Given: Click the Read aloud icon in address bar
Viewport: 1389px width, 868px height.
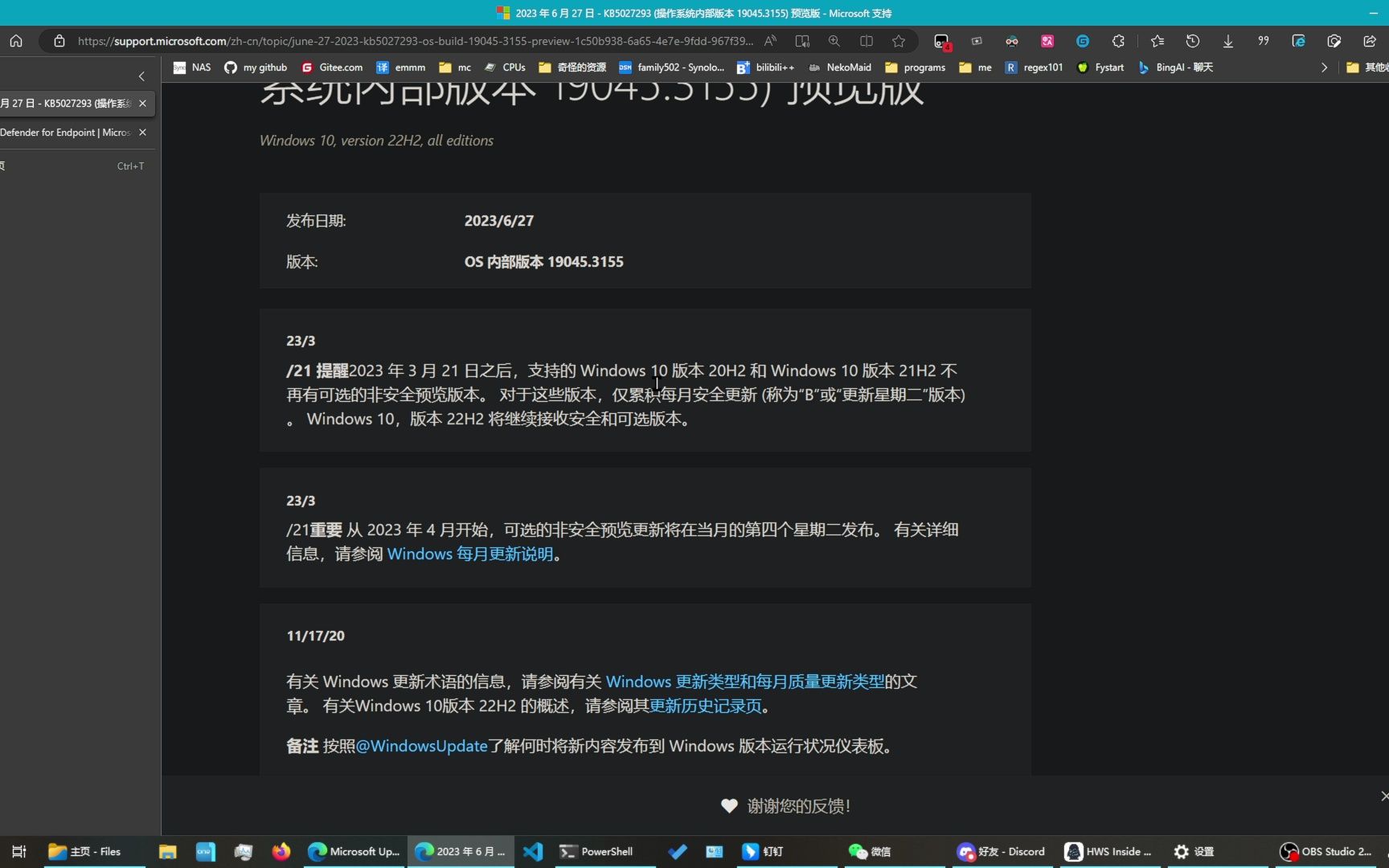Looking at the screenshot, I should tap(770, 41).
